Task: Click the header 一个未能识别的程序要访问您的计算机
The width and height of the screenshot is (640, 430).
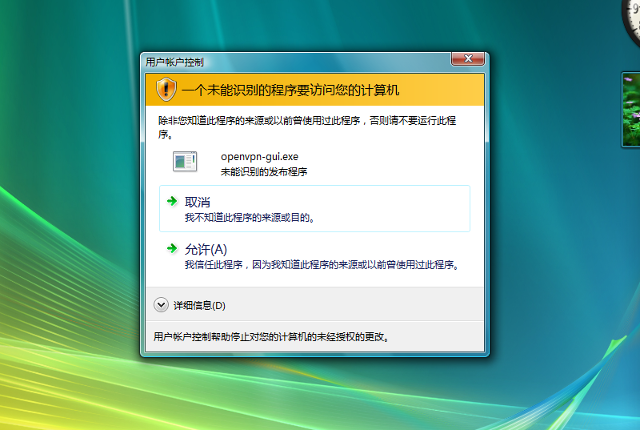Action: (x=290, y=90)
